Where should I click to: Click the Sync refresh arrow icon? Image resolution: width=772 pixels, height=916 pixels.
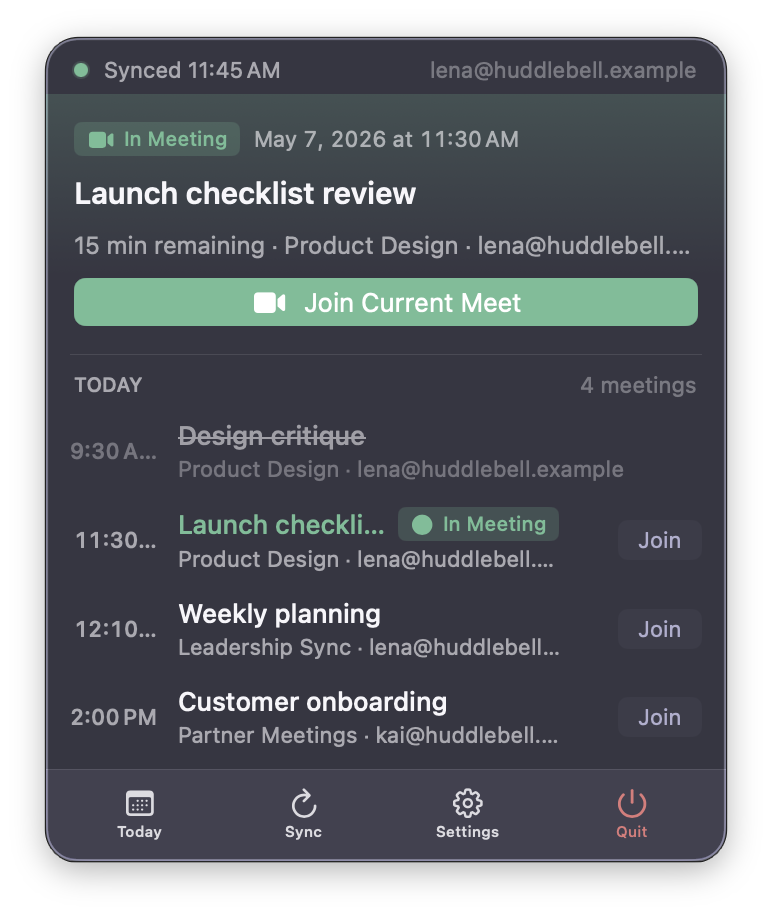[x=304, y=803]
